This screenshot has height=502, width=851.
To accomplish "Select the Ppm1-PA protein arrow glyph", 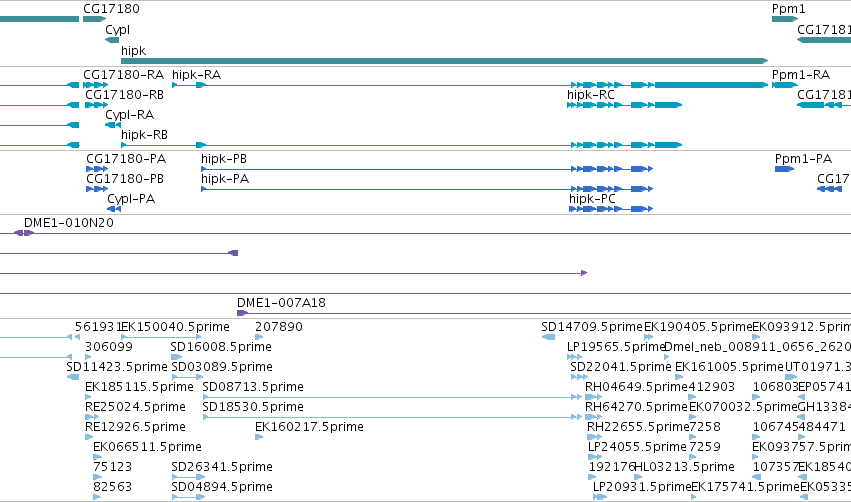I will (784, 169).
